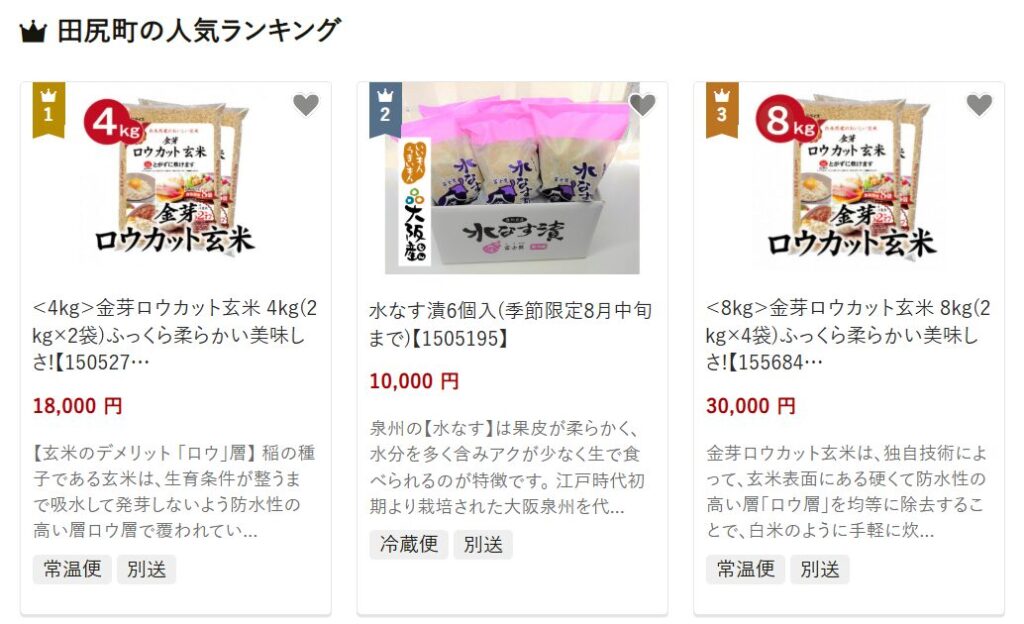Favorite the 8kg brown rice item
Screen dimensions: 1024x624
979,104
